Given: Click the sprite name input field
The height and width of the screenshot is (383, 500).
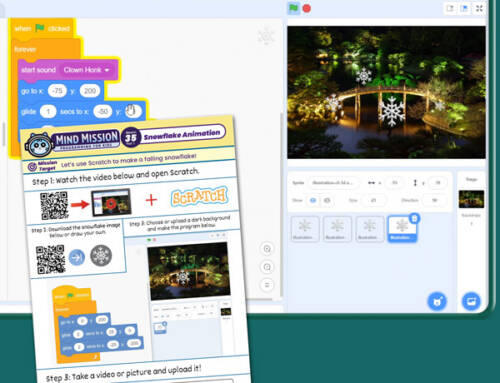Looking at the screenshot, I should 334,182.
